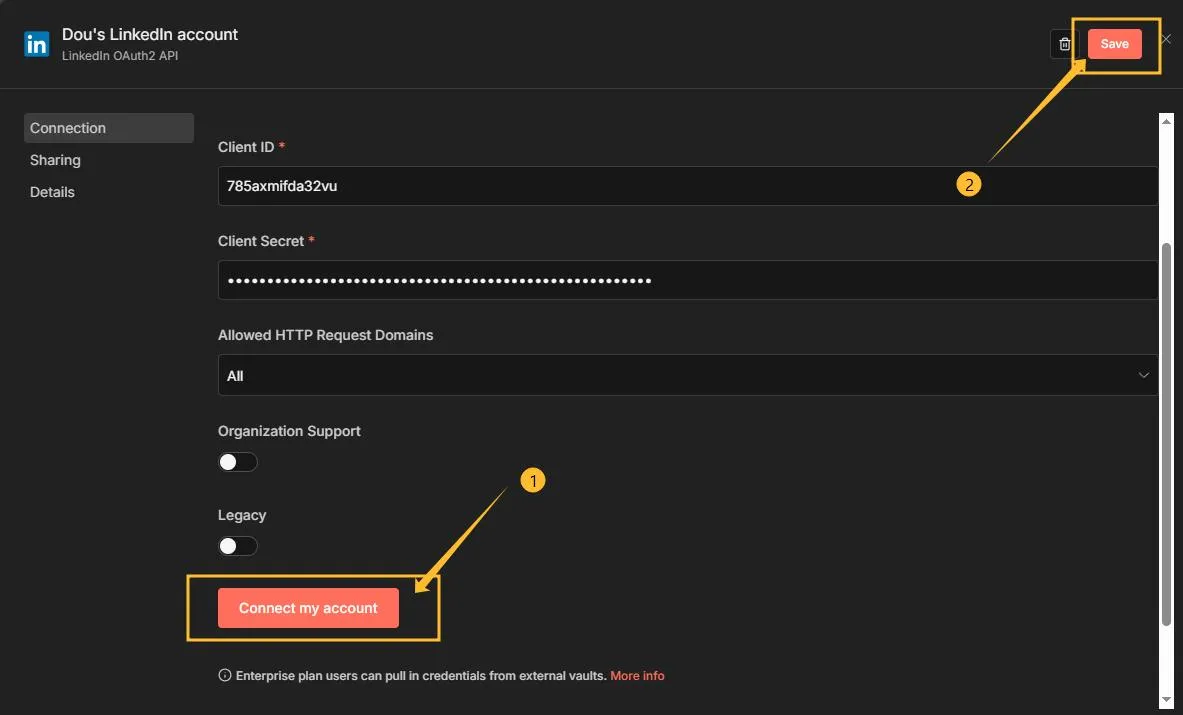Click info icon beside Enterprise plan note

224,676
